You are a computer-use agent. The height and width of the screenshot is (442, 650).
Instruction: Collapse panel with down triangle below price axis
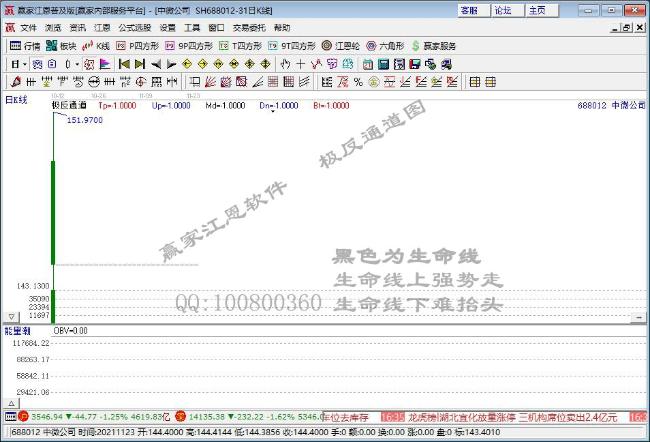12,317
